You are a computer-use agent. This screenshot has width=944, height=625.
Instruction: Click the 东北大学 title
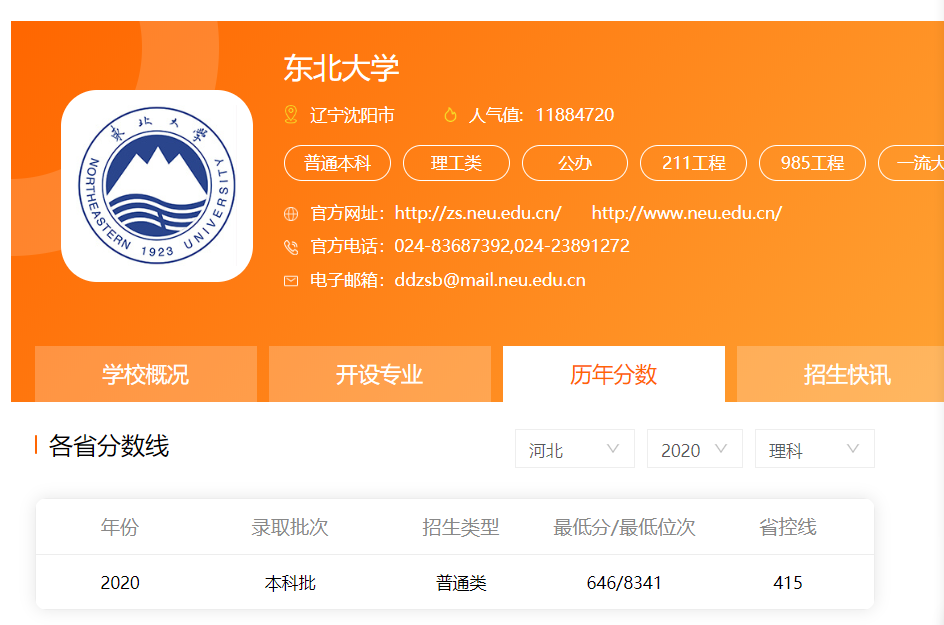tap(341, 67)
